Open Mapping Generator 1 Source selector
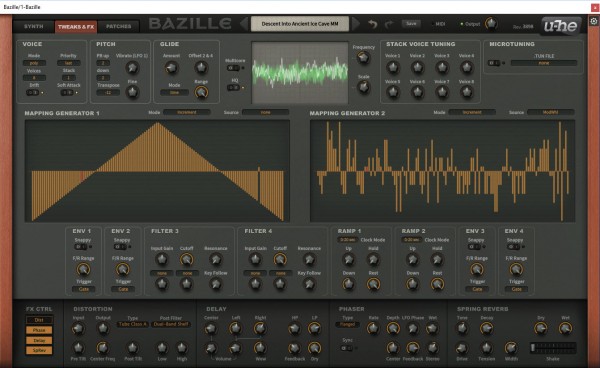Viewport: 600px width, 368px height. click(266, 112)
